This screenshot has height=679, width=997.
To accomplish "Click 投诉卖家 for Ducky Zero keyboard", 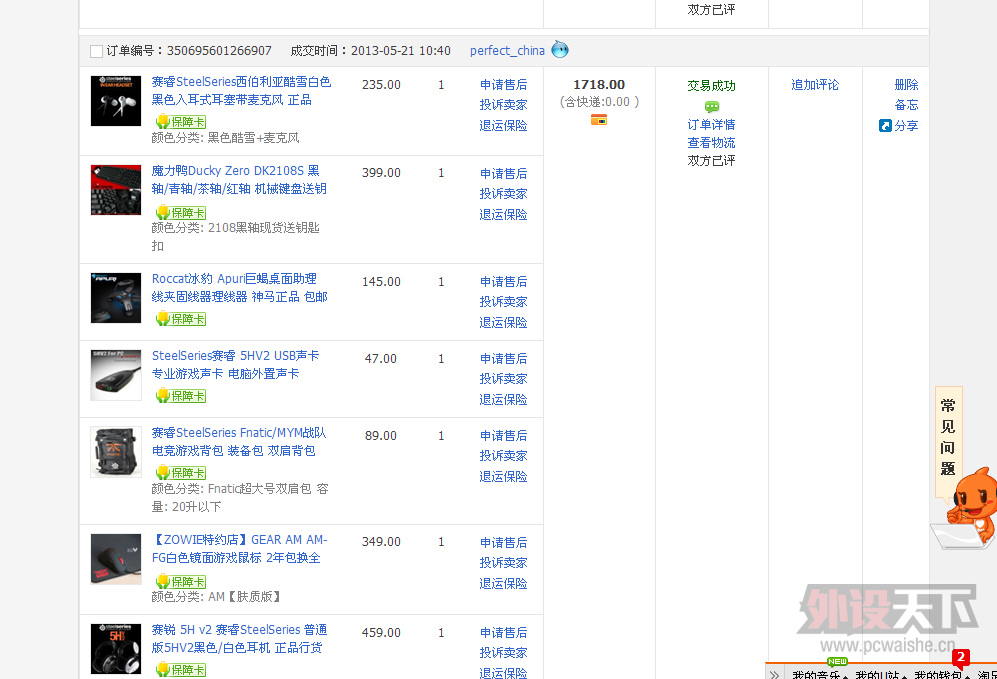I will [x=504, y=194].
